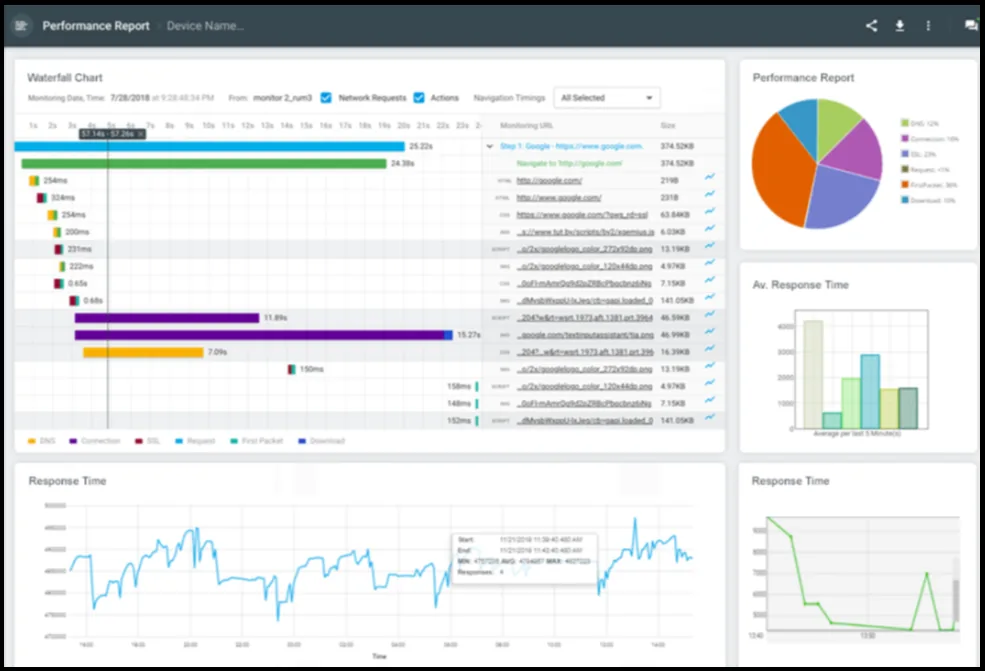Open trend graph icon in the 231ms bar row
This screenshot has height=671, width=985.
click(x=709, y=246)
